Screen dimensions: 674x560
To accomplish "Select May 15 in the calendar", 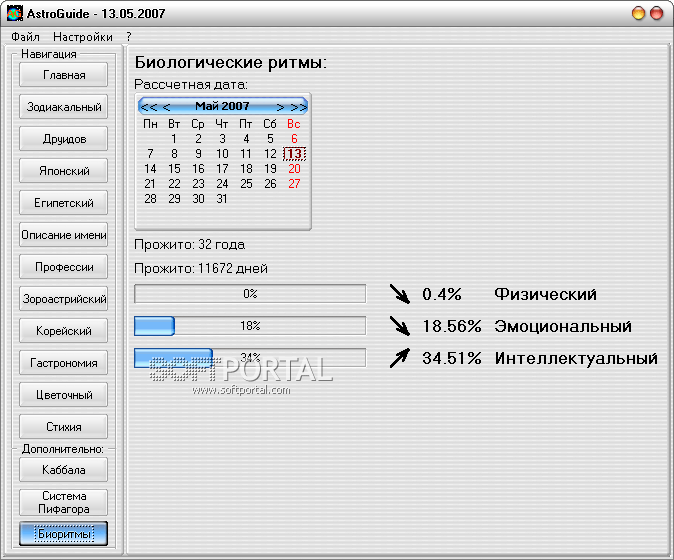I will coord(174,169).
